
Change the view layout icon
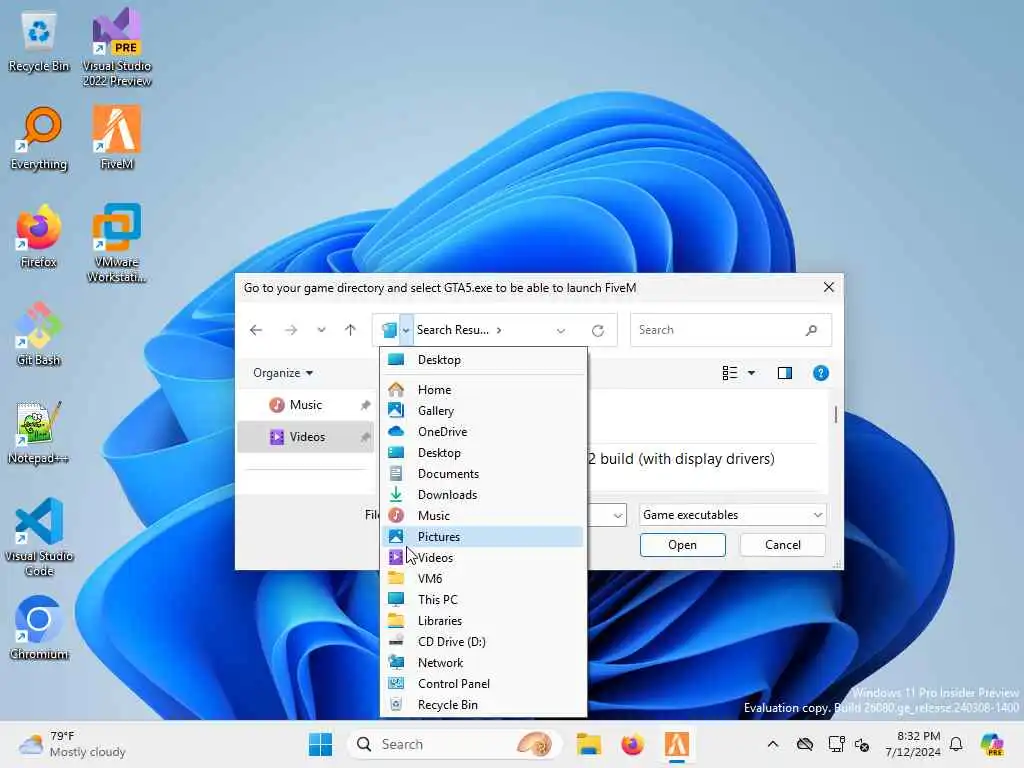[729, 373]
